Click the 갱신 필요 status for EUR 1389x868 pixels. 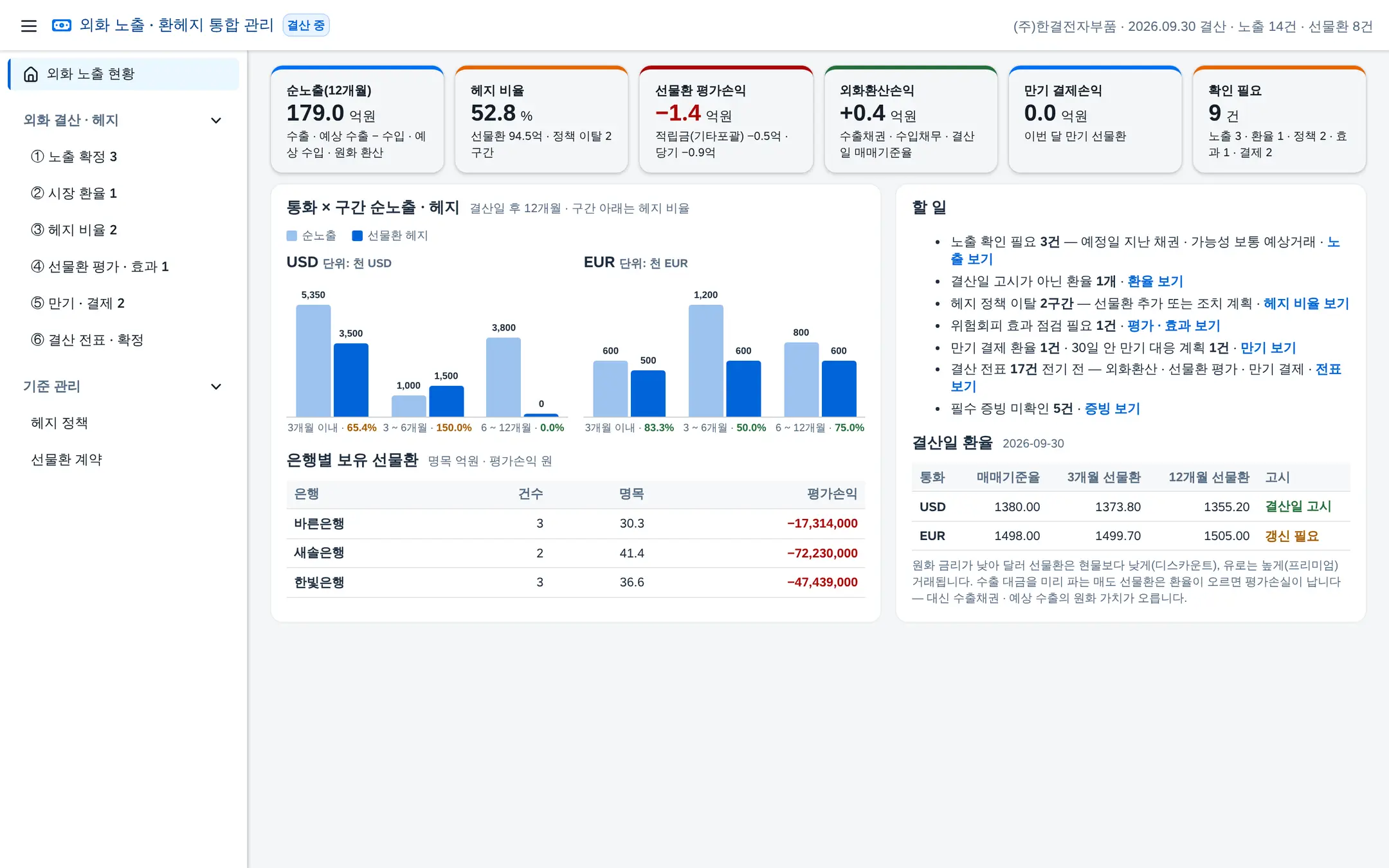(x=1292, y=536)
